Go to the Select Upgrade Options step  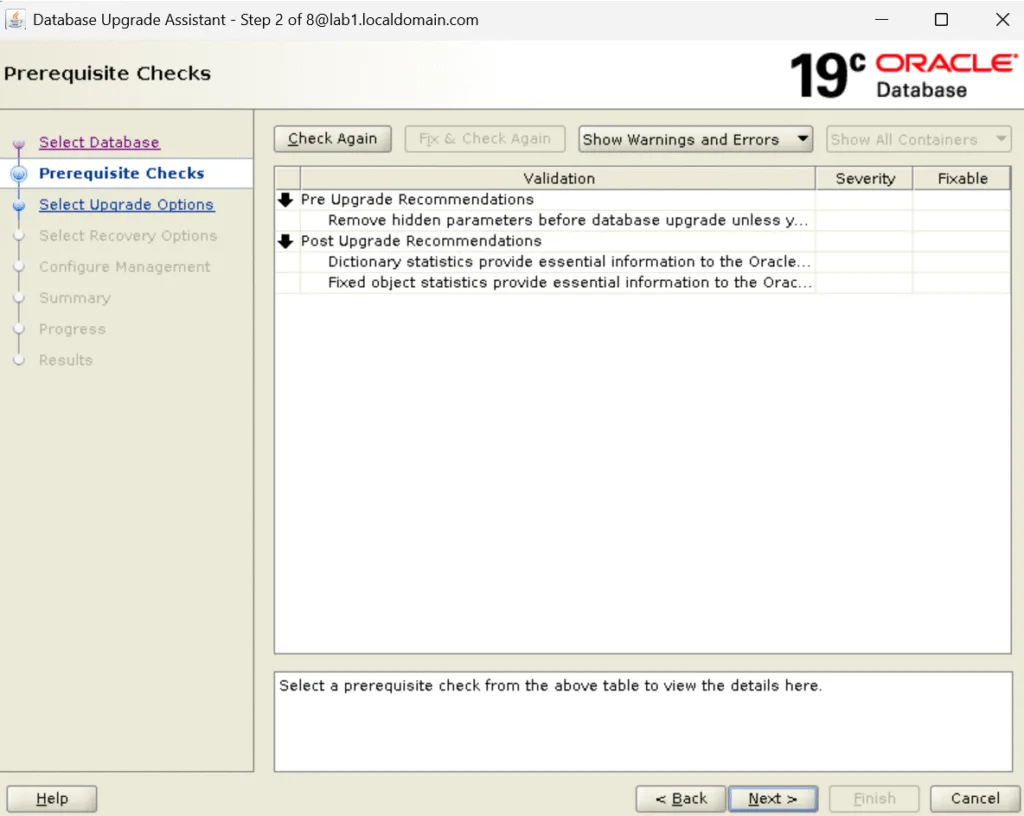[x=126, y=204]
